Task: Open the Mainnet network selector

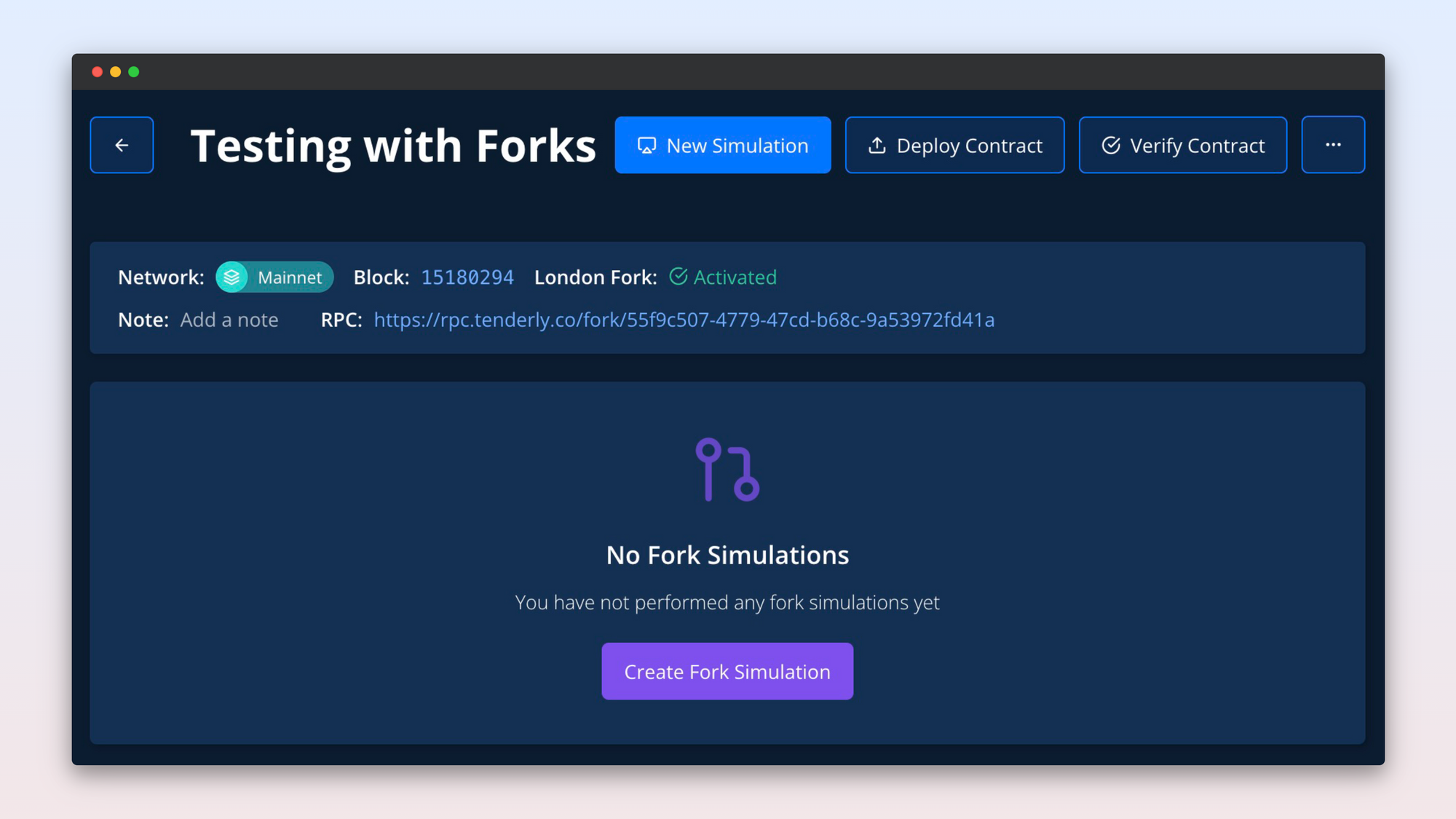Action: tap(274, 277)
